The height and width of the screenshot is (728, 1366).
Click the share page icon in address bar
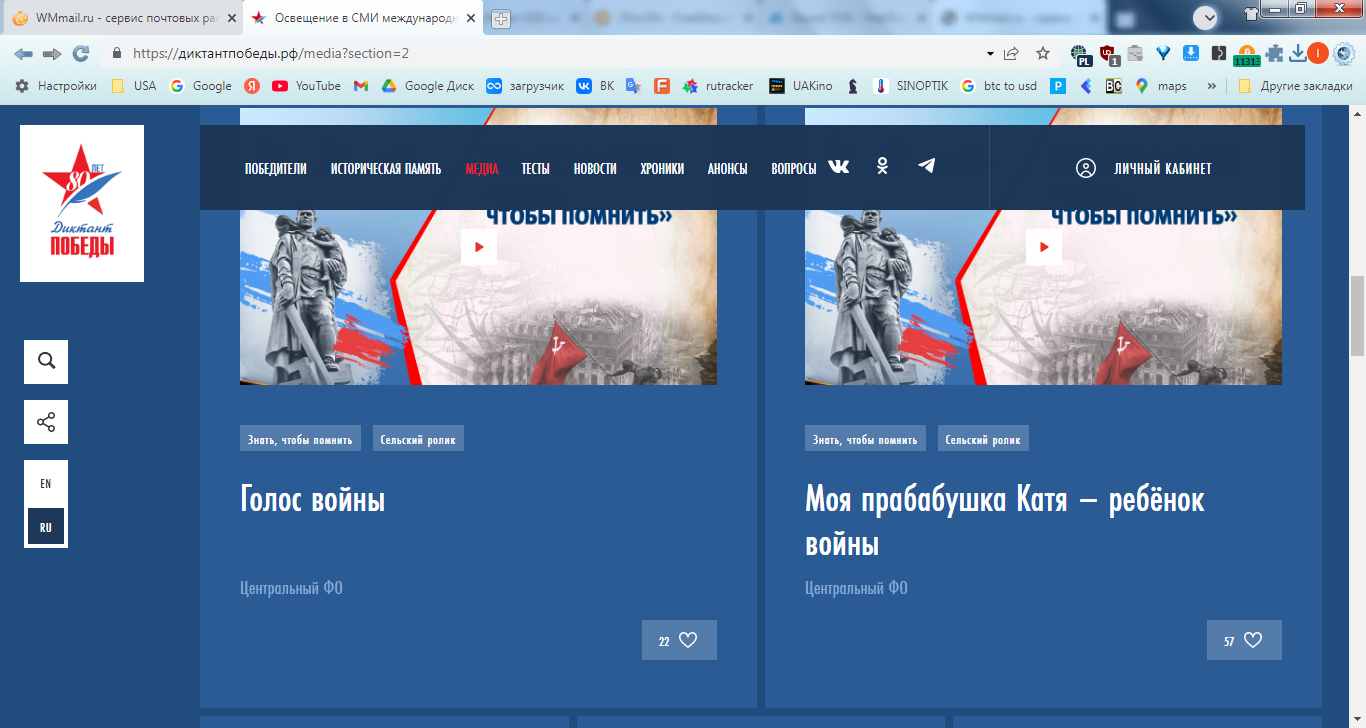(1012, 54)
